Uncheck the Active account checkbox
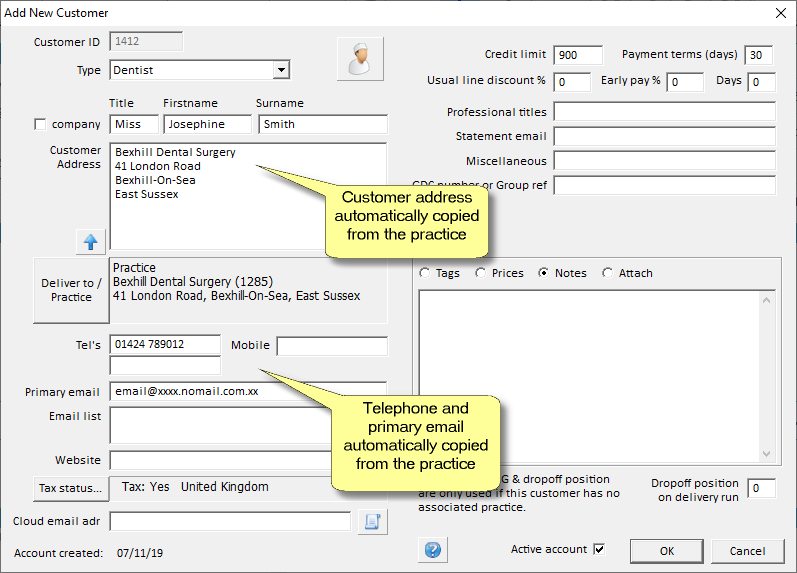The height and width of the screenshot is (573, 797). 599,549
